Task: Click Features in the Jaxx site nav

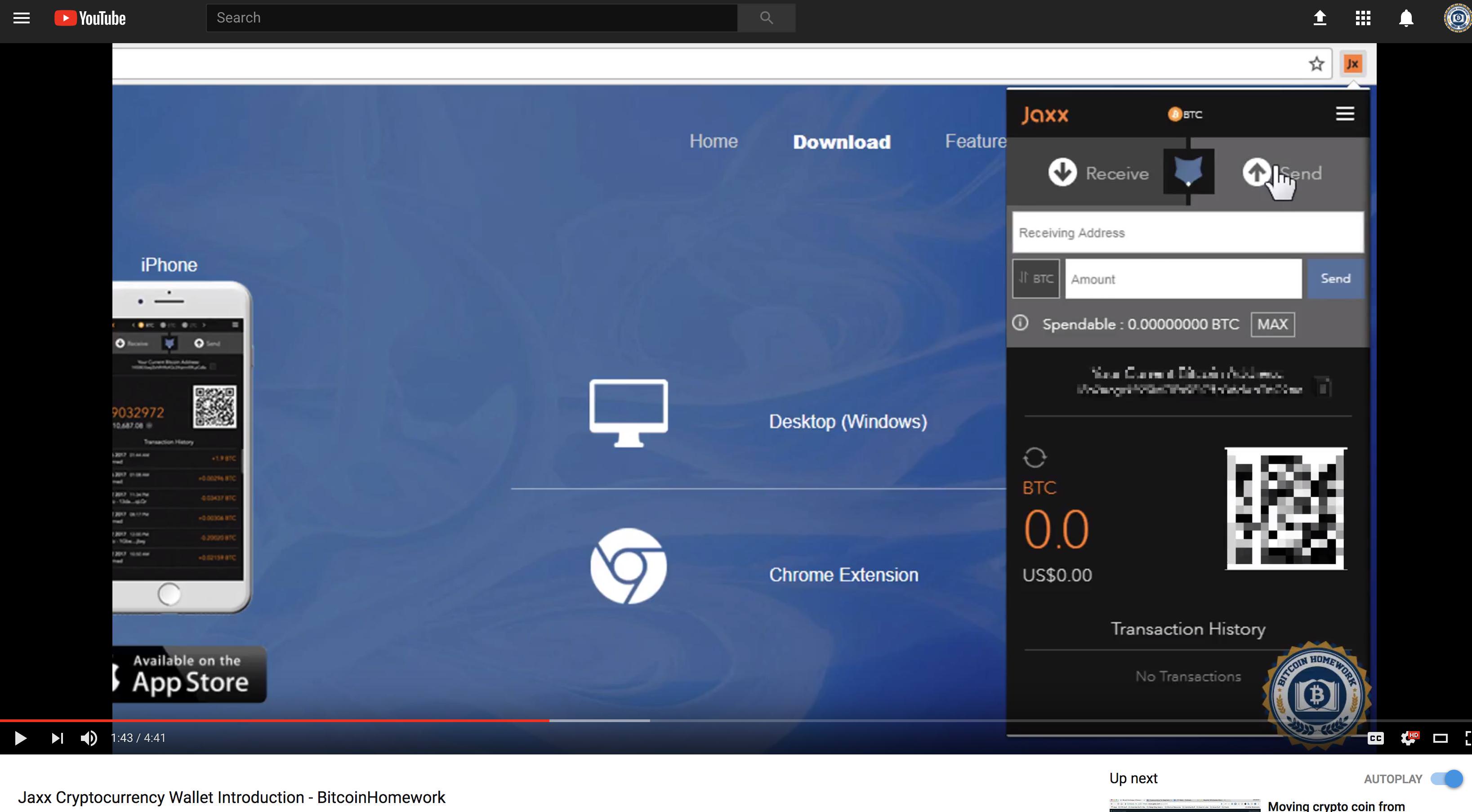Action: coord(976,141)
